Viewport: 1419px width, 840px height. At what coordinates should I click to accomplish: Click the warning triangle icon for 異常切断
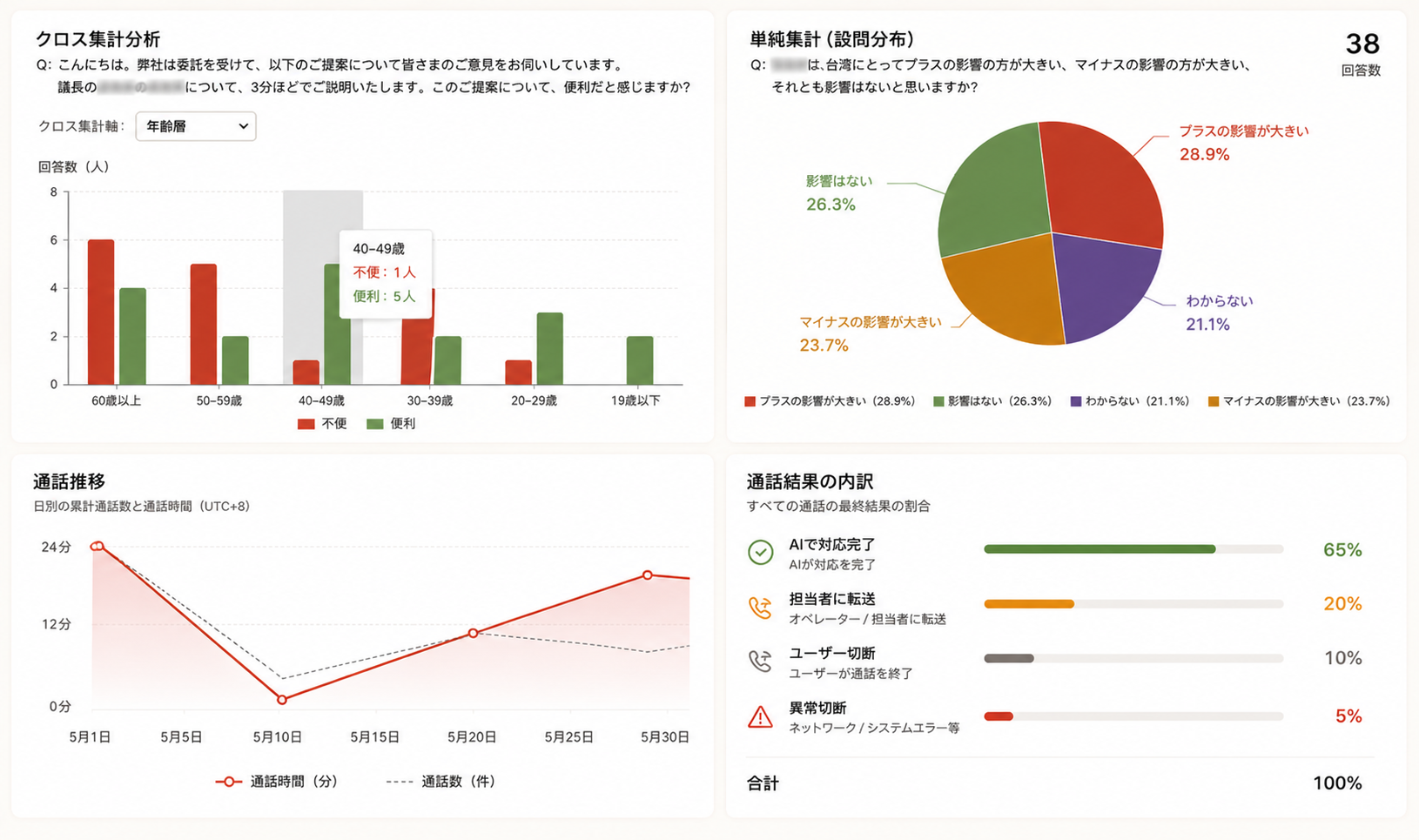(x=760, y=716)
